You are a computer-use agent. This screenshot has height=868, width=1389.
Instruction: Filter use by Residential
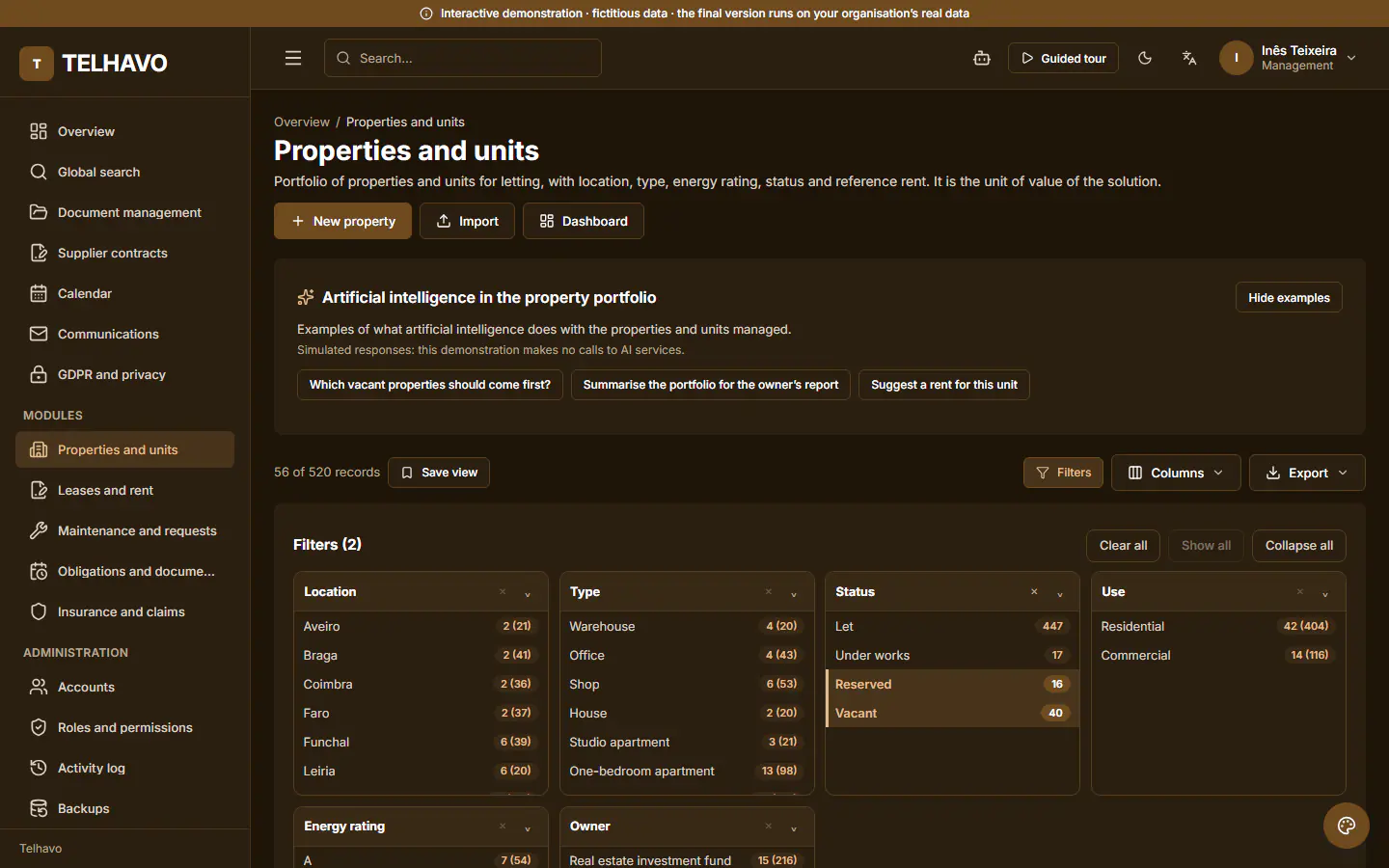(1218, 626)
